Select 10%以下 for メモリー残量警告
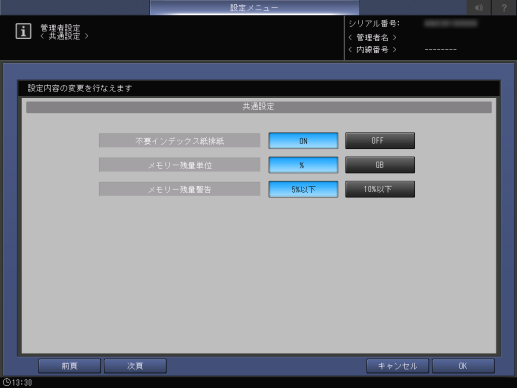This screenshot has width=517, height=388. 380,189
